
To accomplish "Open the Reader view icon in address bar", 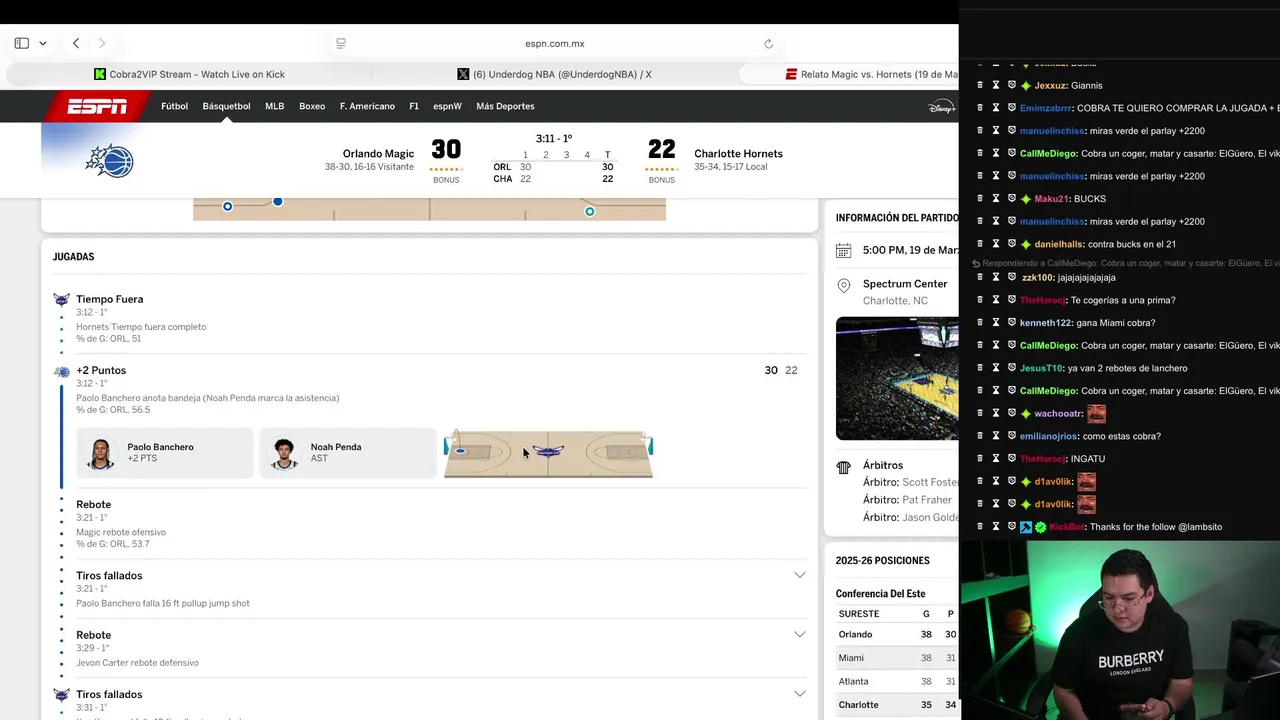I will coord(341,43).
